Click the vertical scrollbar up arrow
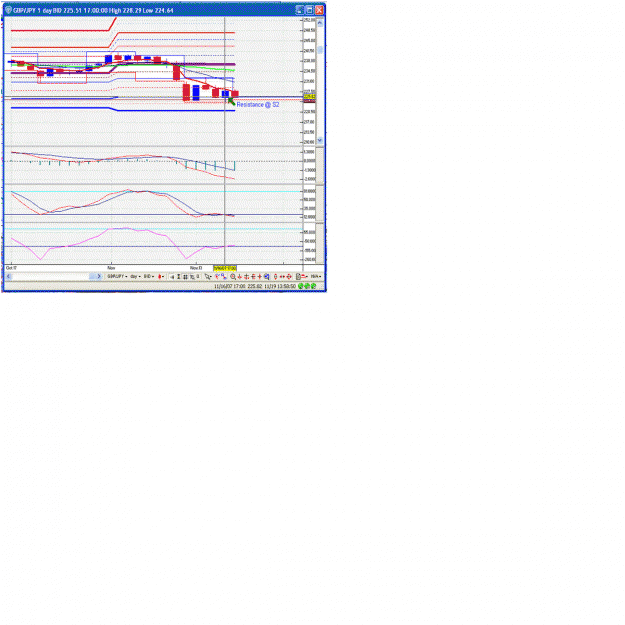This screenshot has width=625, height=625. click(x=320, y=24)
